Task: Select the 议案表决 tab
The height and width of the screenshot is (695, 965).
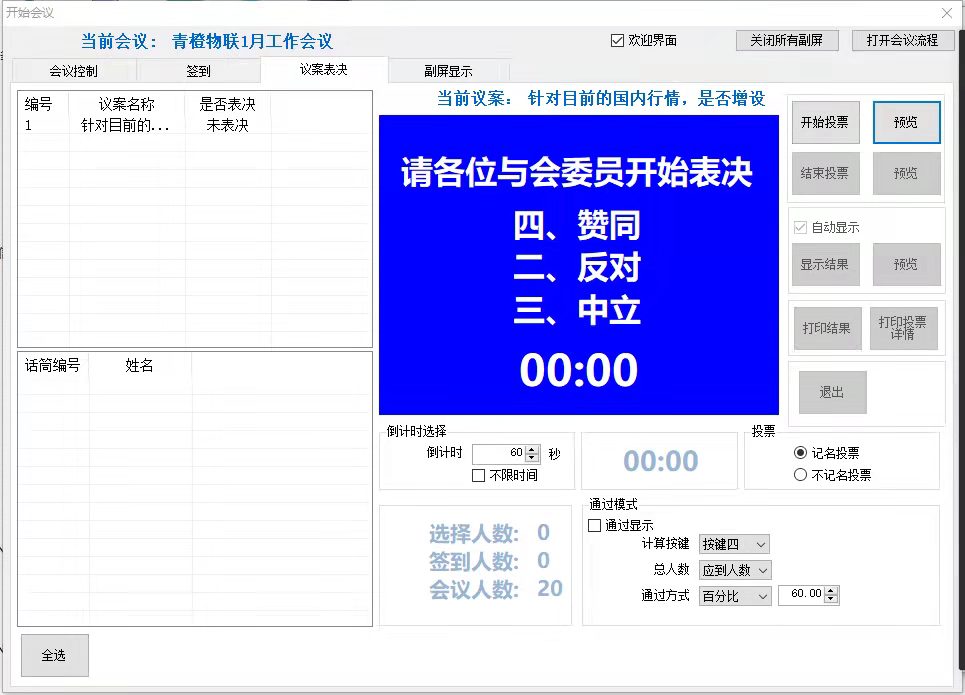Action: [324, 70]
